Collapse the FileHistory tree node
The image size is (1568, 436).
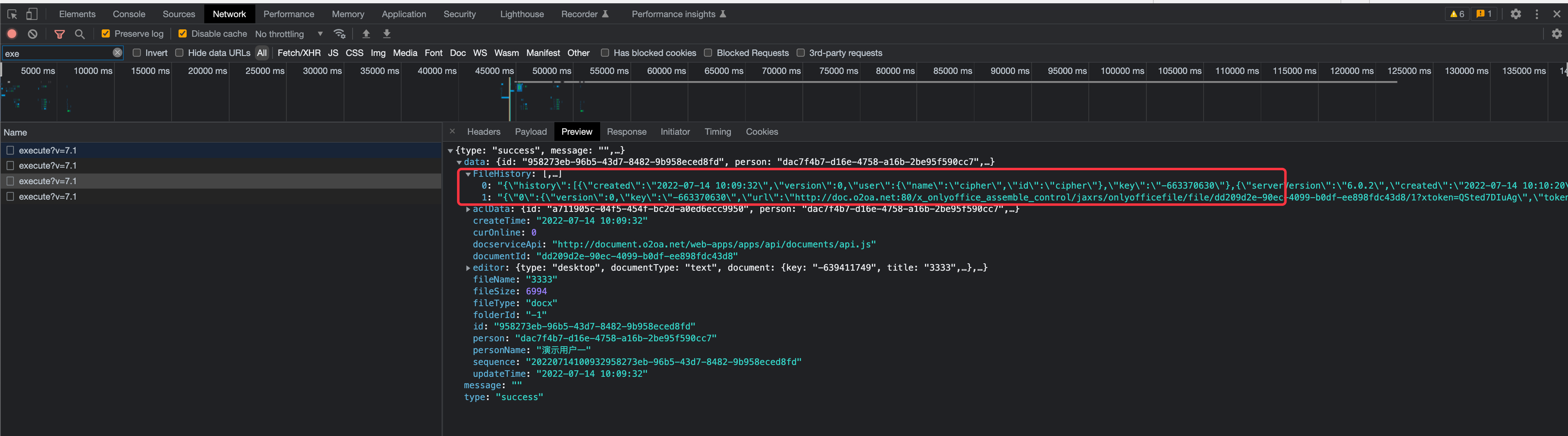[x=468, y=174]
